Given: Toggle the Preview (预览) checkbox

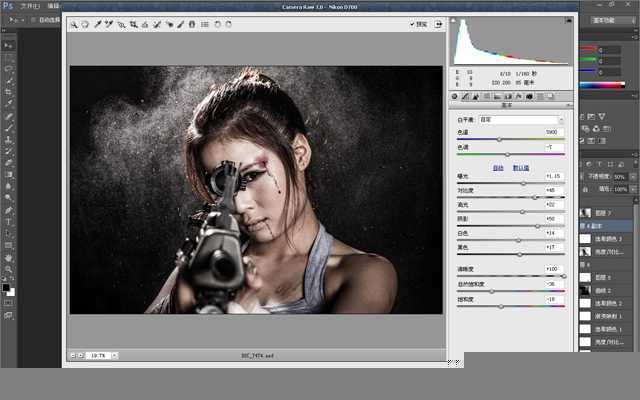Looking at the screenshot, I should coord(412,24).
